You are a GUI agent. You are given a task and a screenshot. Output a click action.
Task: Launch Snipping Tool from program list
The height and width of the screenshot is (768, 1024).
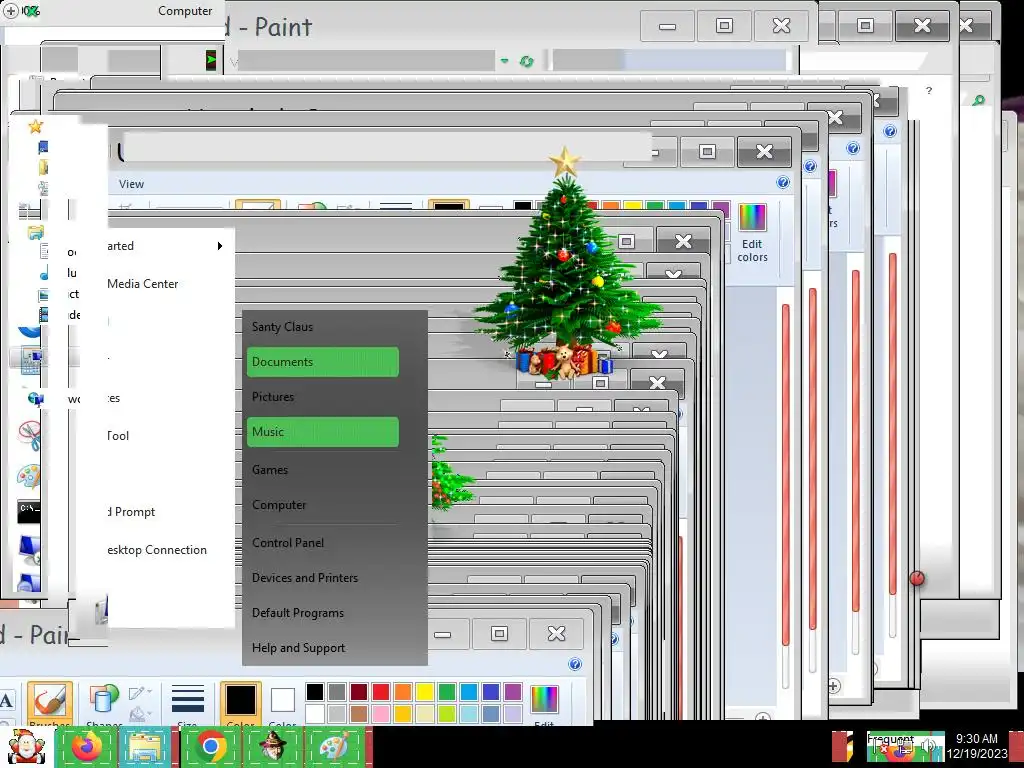118,436
